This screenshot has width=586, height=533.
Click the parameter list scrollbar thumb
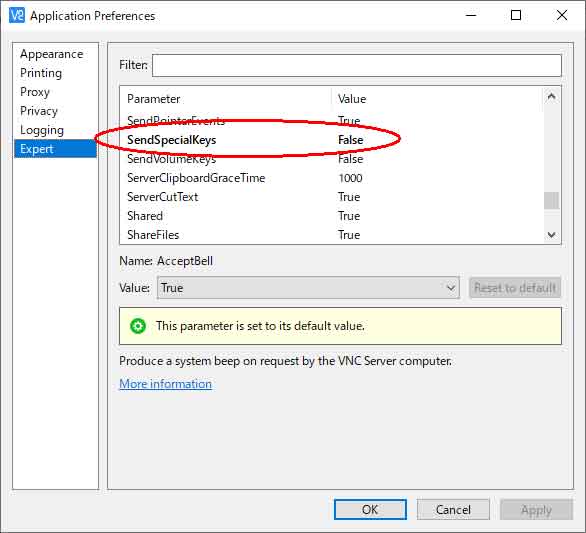[551, 201]
